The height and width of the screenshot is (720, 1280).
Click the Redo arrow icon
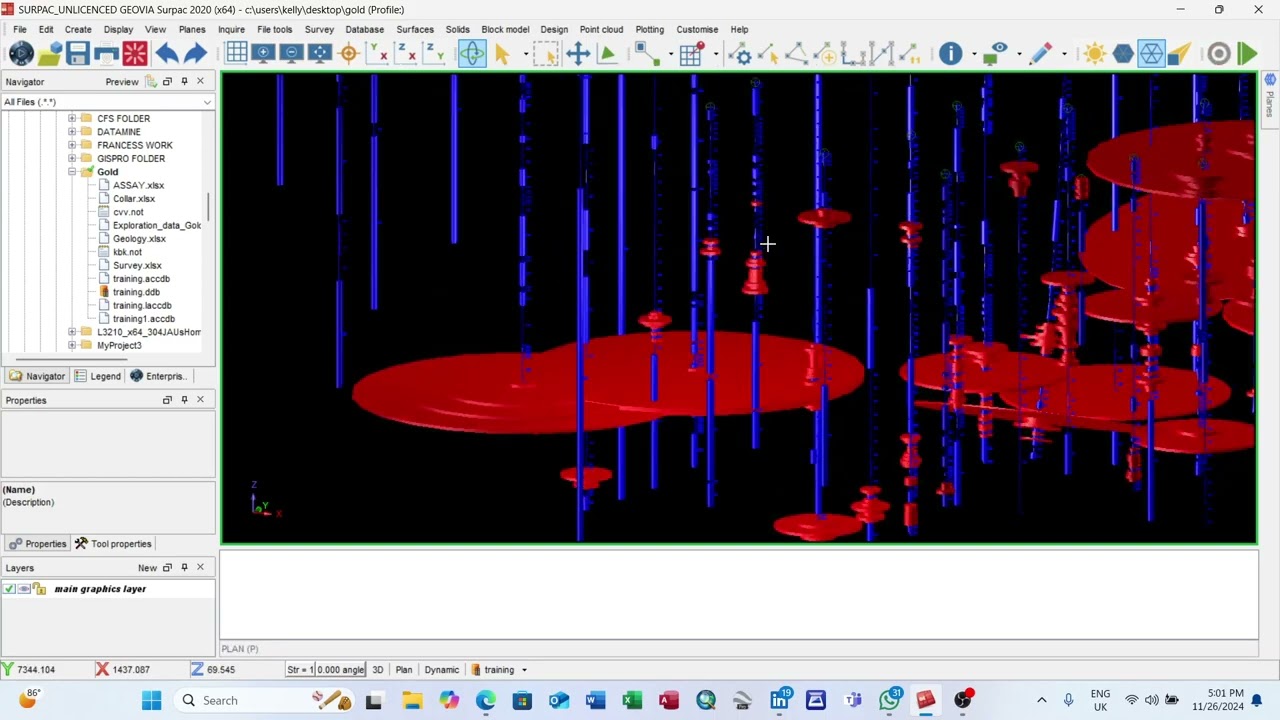coord(195,54)
